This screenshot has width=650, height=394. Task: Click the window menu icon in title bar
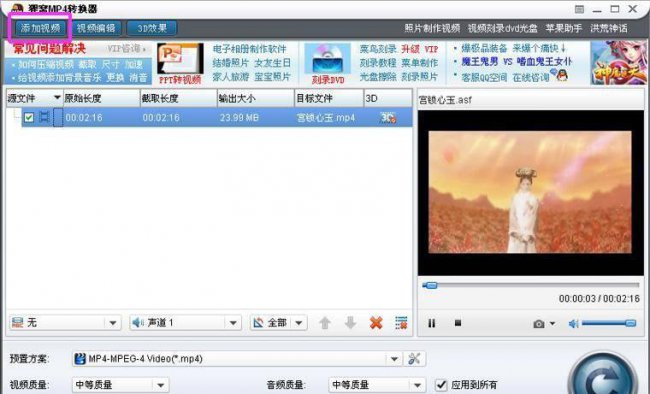click(x=580, y=9)
